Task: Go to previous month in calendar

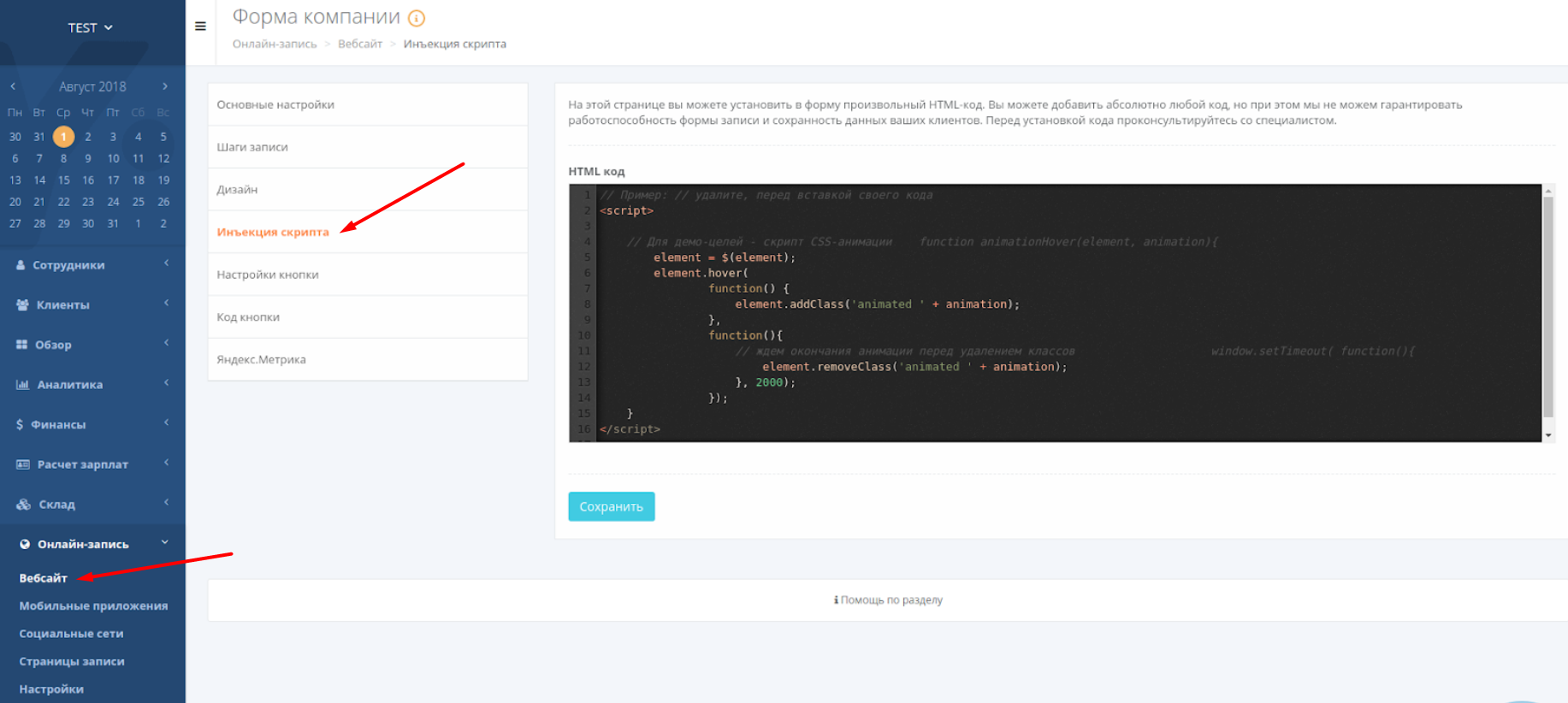Action: pyautogui.click(x=13, y=86)
